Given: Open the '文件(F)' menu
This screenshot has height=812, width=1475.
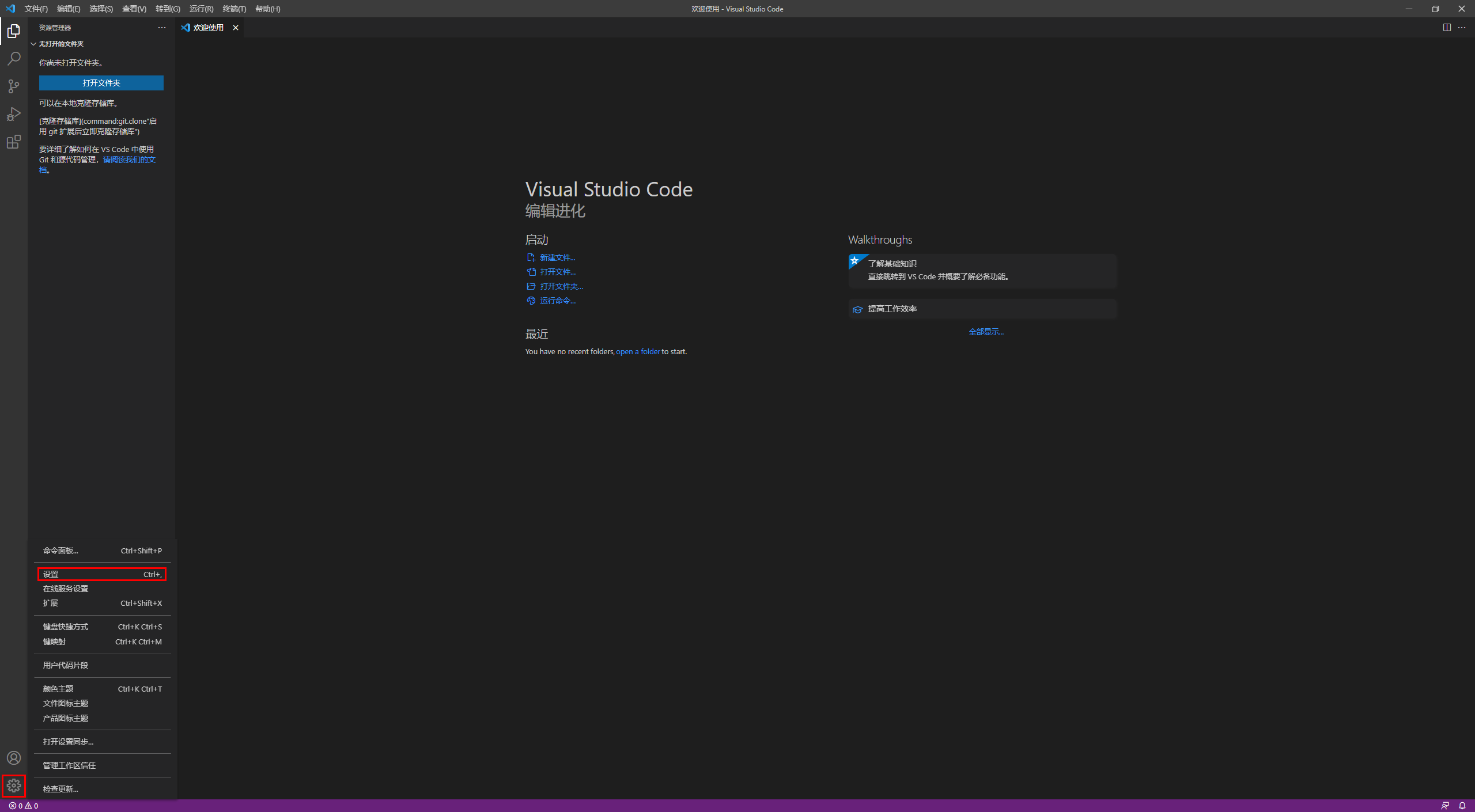Looking at the screenshot, I should (36, 9).
